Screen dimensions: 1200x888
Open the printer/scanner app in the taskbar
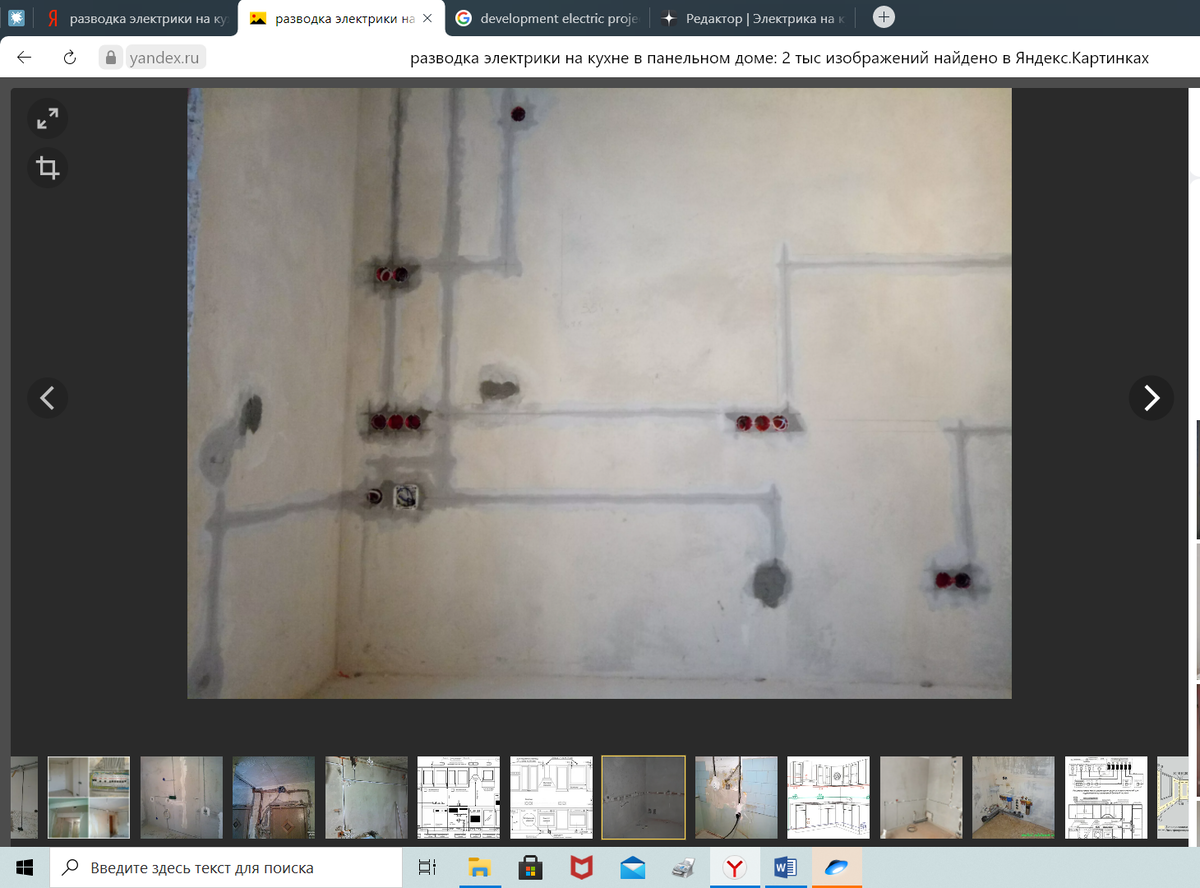[x=683, y=867]
